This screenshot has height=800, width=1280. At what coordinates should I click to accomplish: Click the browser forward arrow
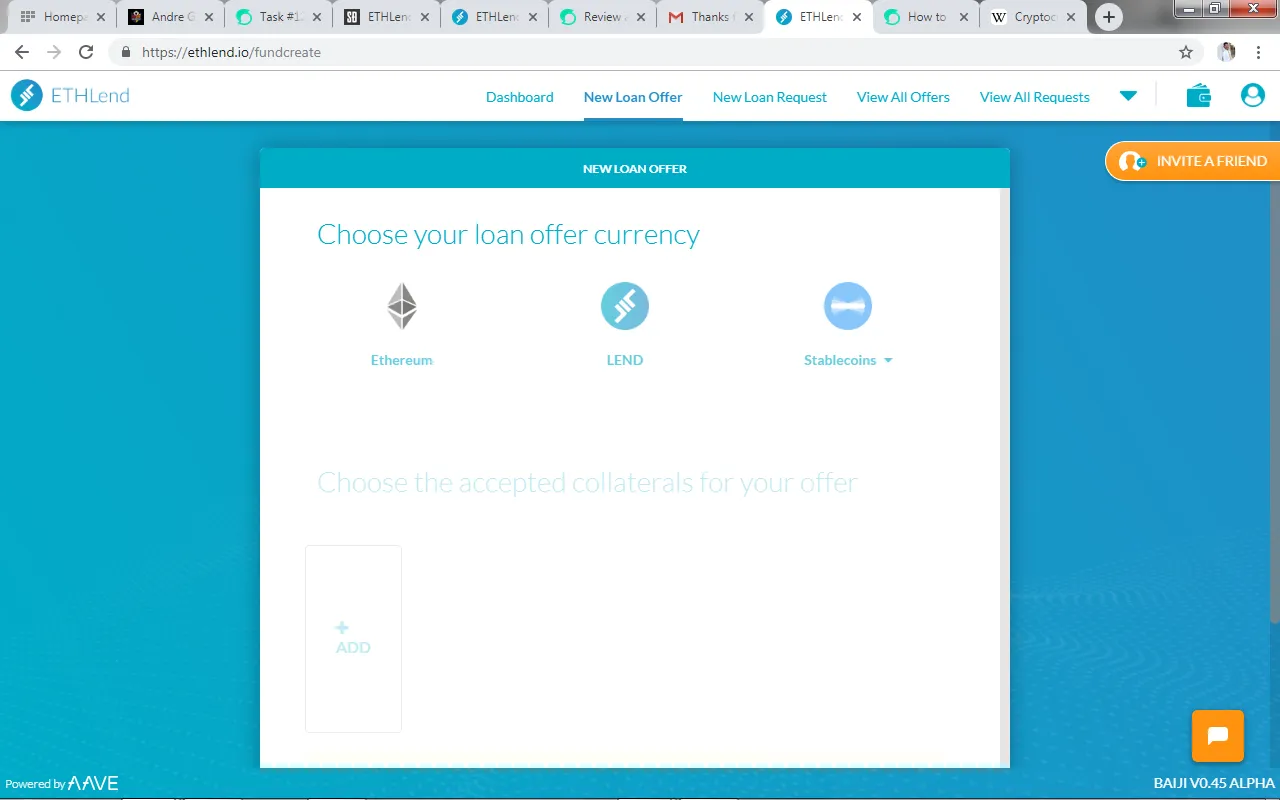[x=54, y=52]
